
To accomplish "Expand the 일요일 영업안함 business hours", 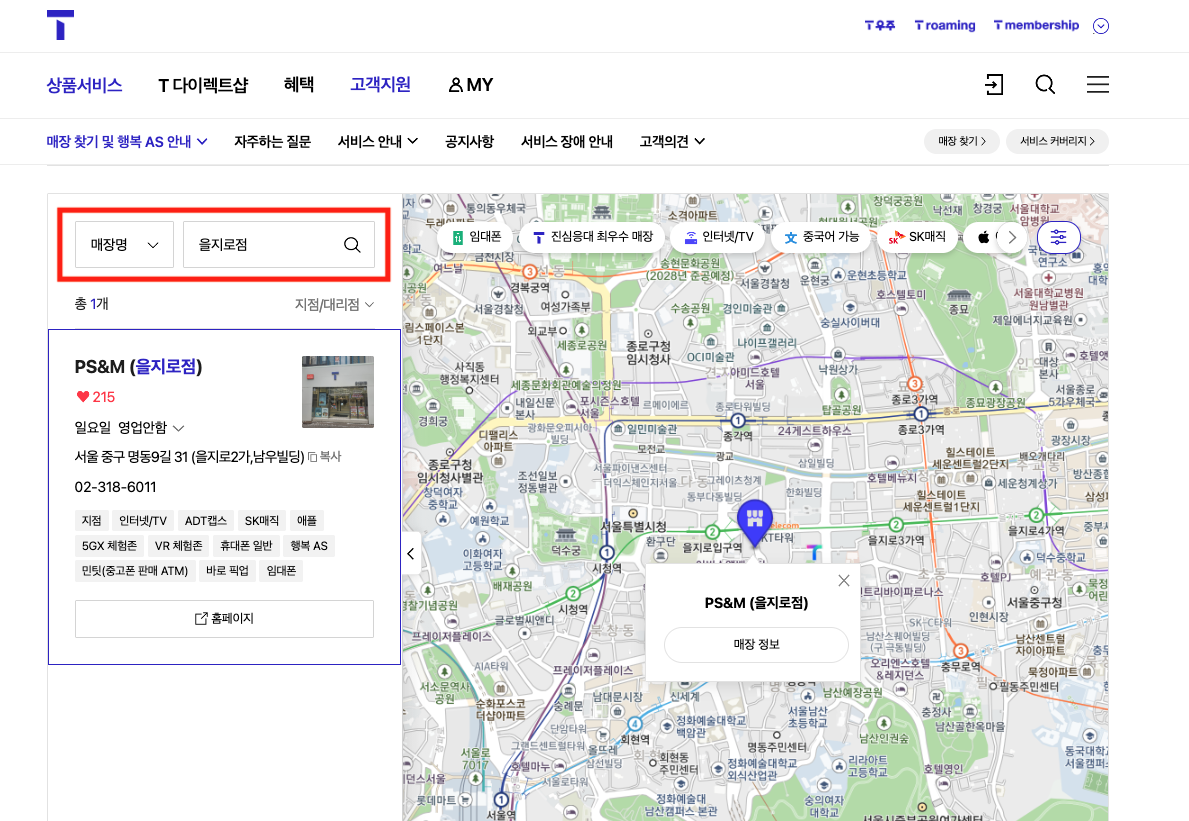I will tap(129, 428).
